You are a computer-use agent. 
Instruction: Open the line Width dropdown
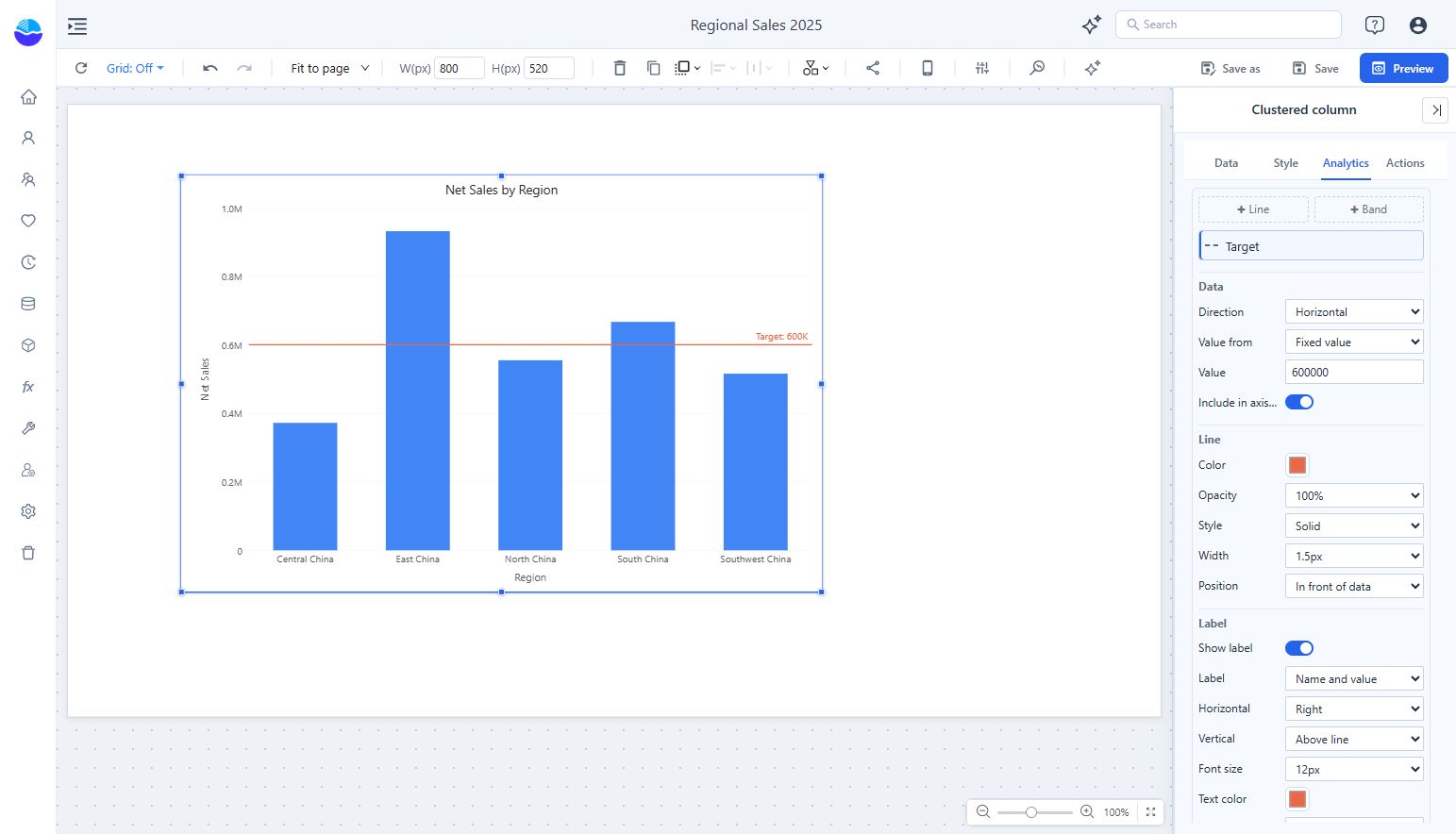(1354, 556)
